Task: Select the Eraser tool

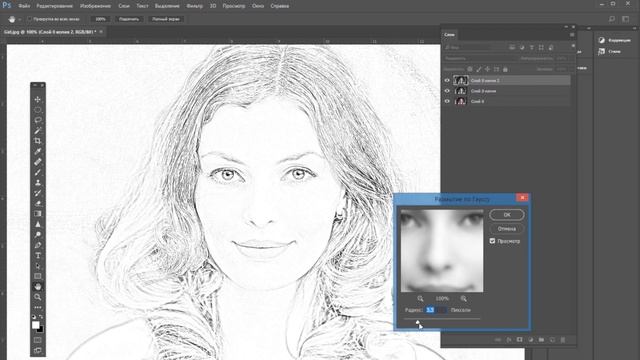Action: tap(38, 203)
